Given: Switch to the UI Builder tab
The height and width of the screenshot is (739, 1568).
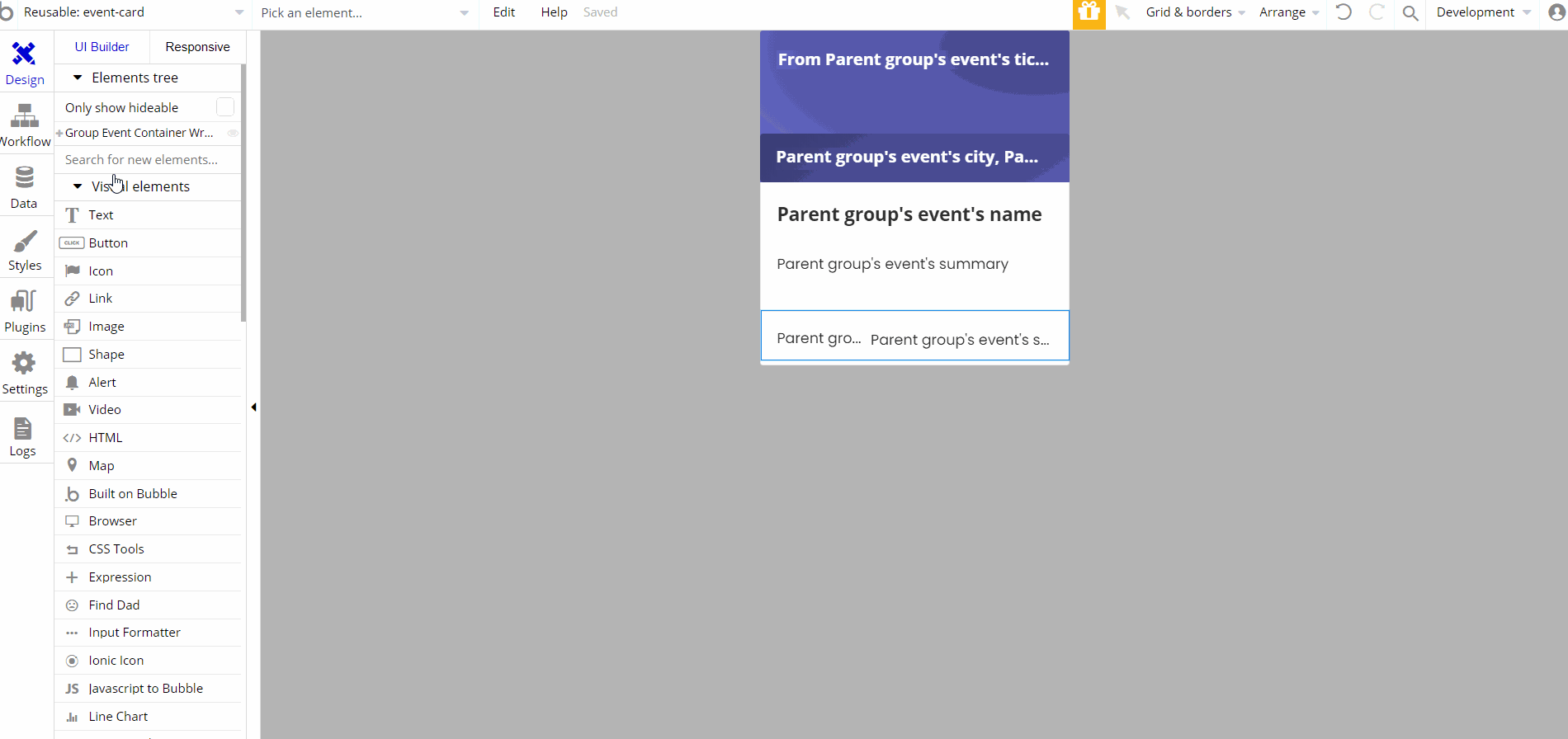Looking at the screenshot, I should (x=102, y=47).
